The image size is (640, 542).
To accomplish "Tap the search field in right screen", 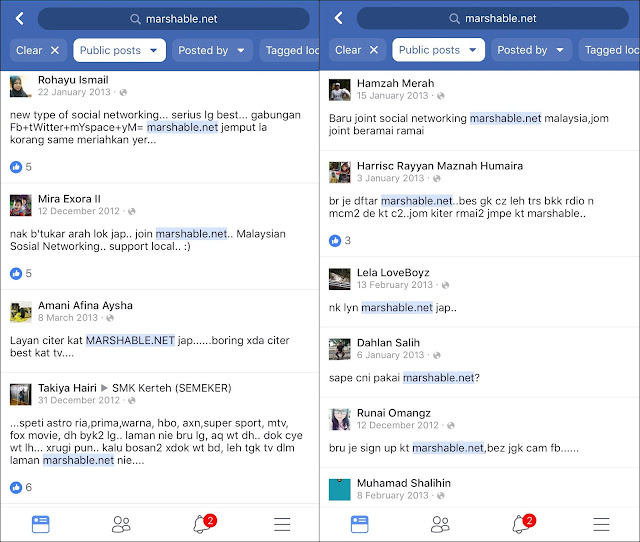I will (x=493, y=18).
